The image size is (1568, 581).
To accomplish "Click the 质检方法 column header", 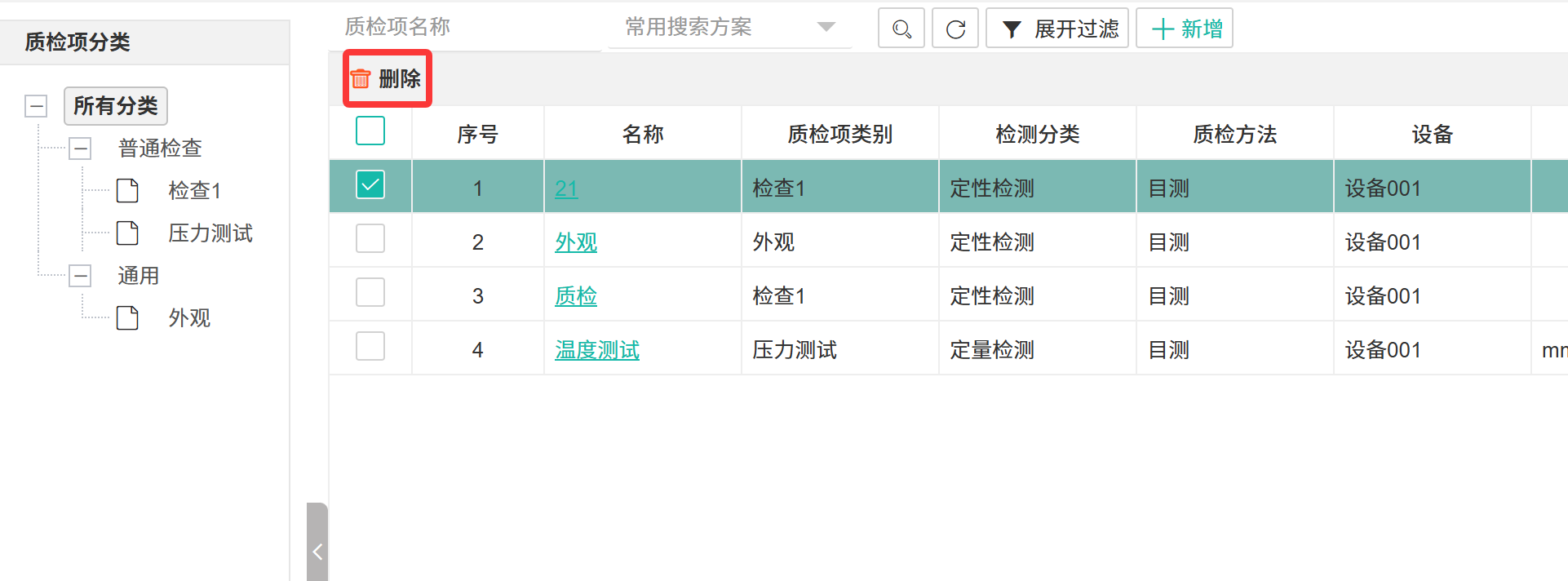I will click(x=1234, y=134).
